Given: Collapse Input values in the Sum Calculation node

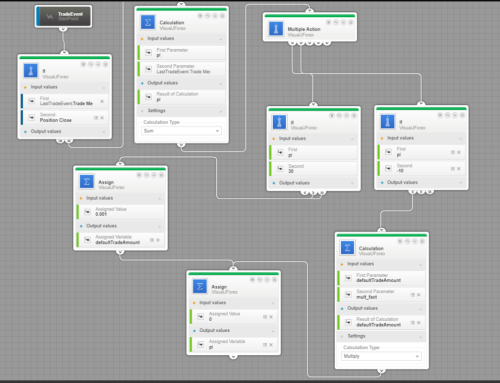Looking at the screenshot, I should (221, 39).
